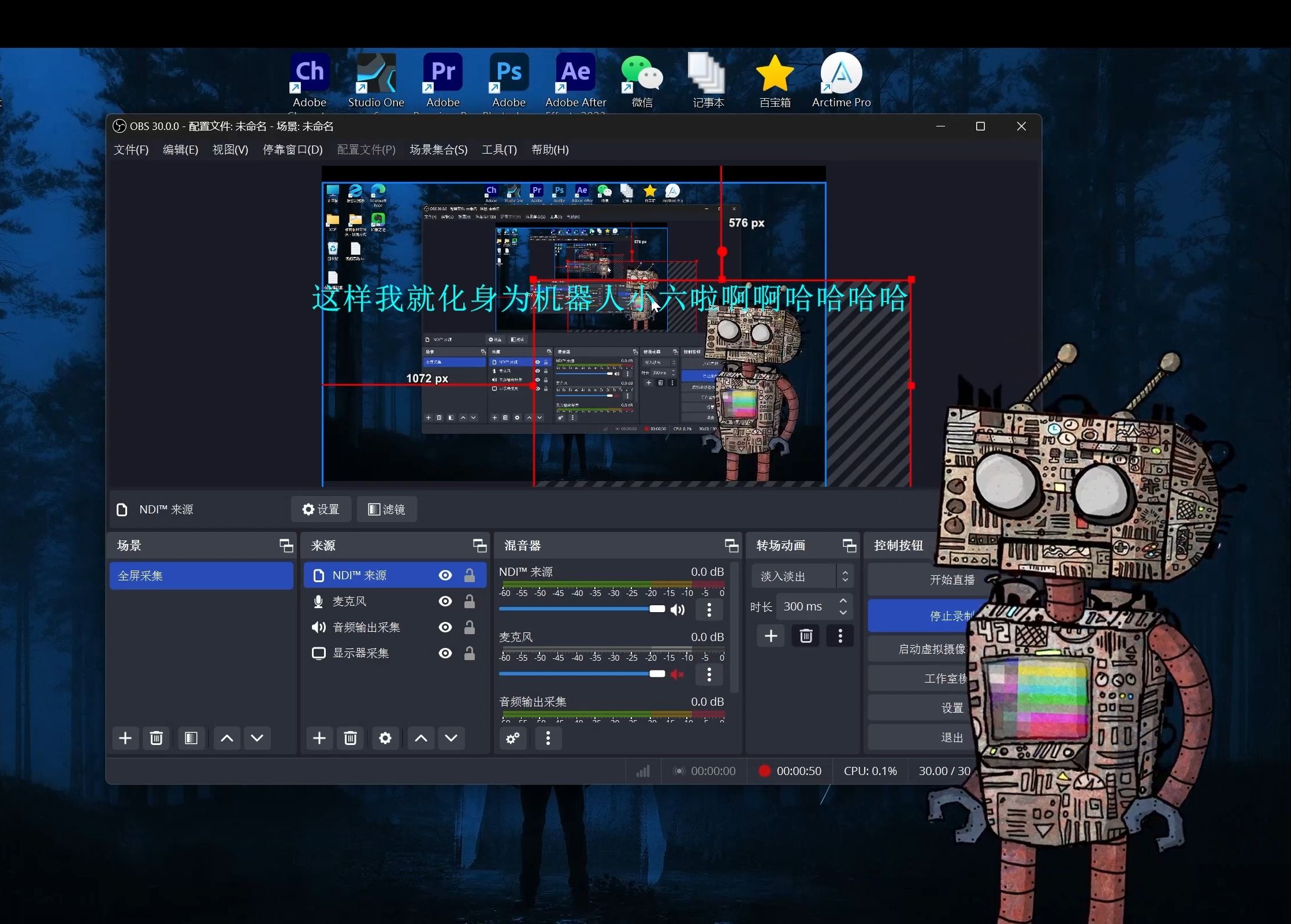Increase transition duration with up arrow

click(843, 601)
